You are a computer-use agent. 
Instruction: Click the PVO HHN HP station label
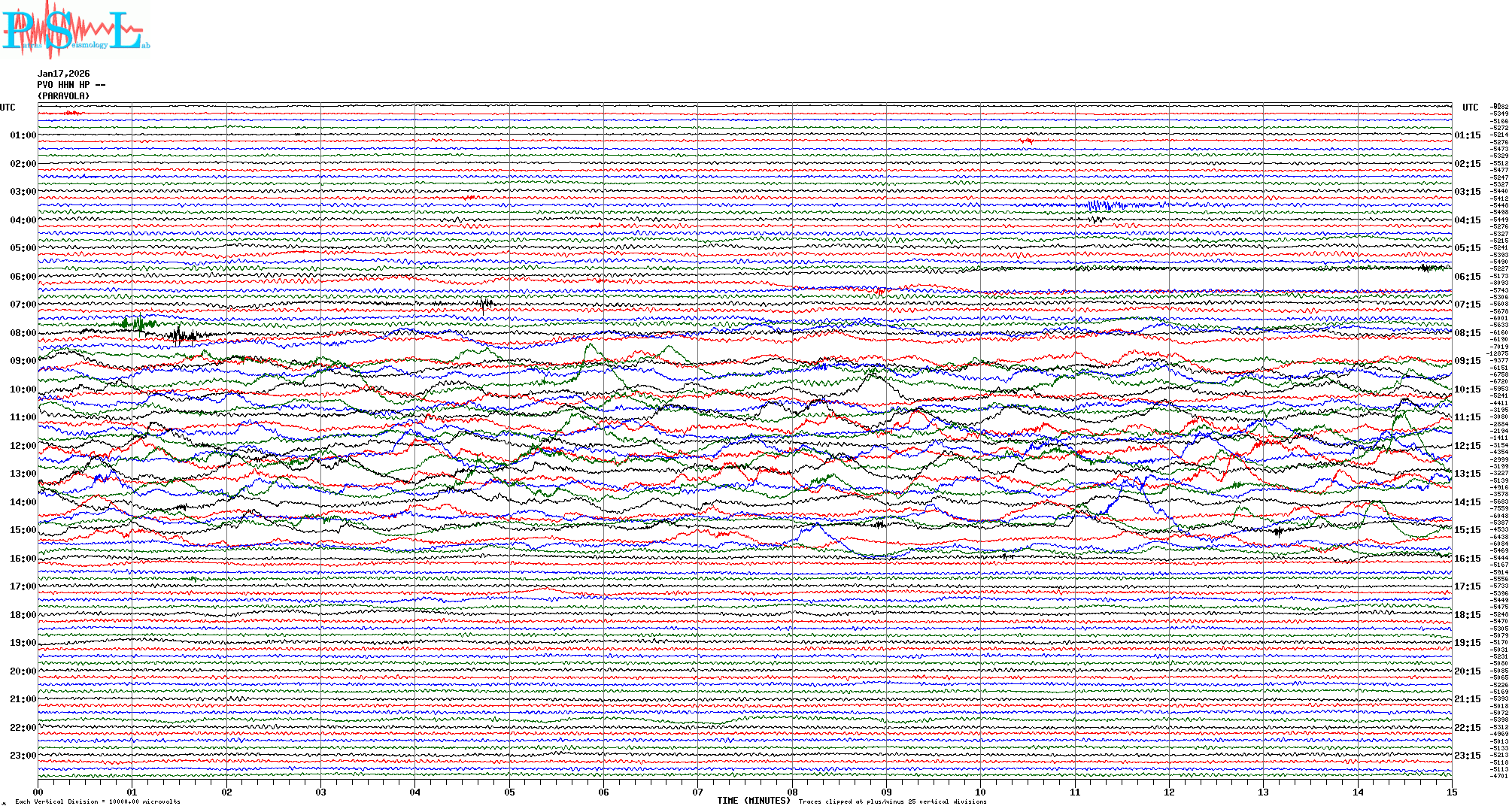(71, 85)
